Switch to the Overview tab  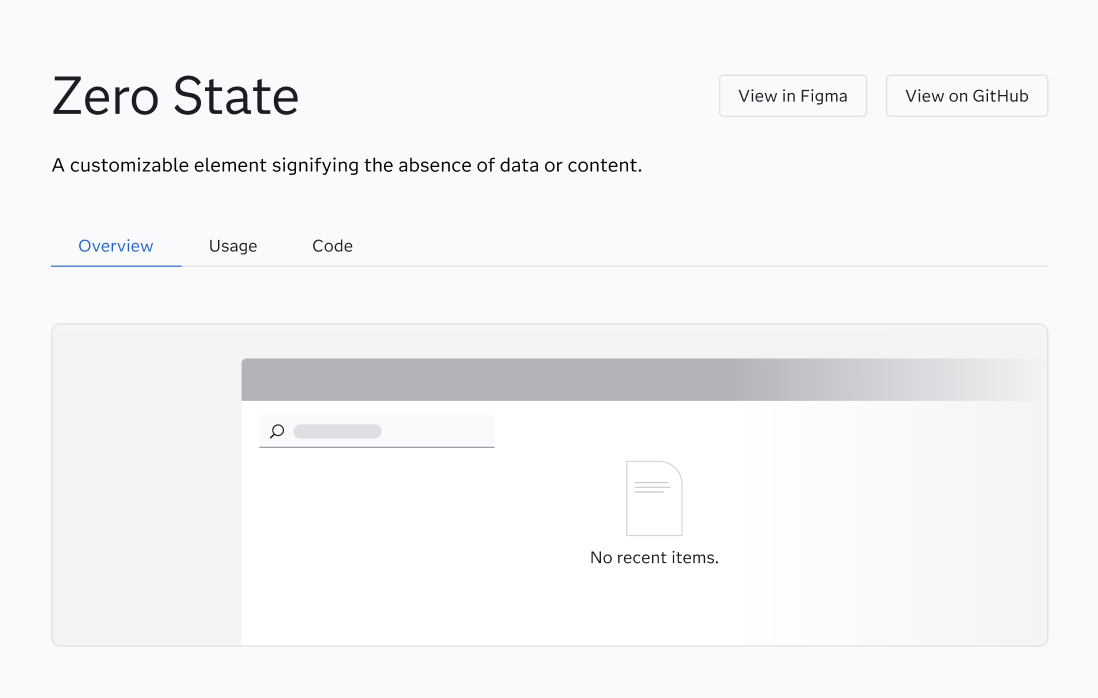coord(116,246)
